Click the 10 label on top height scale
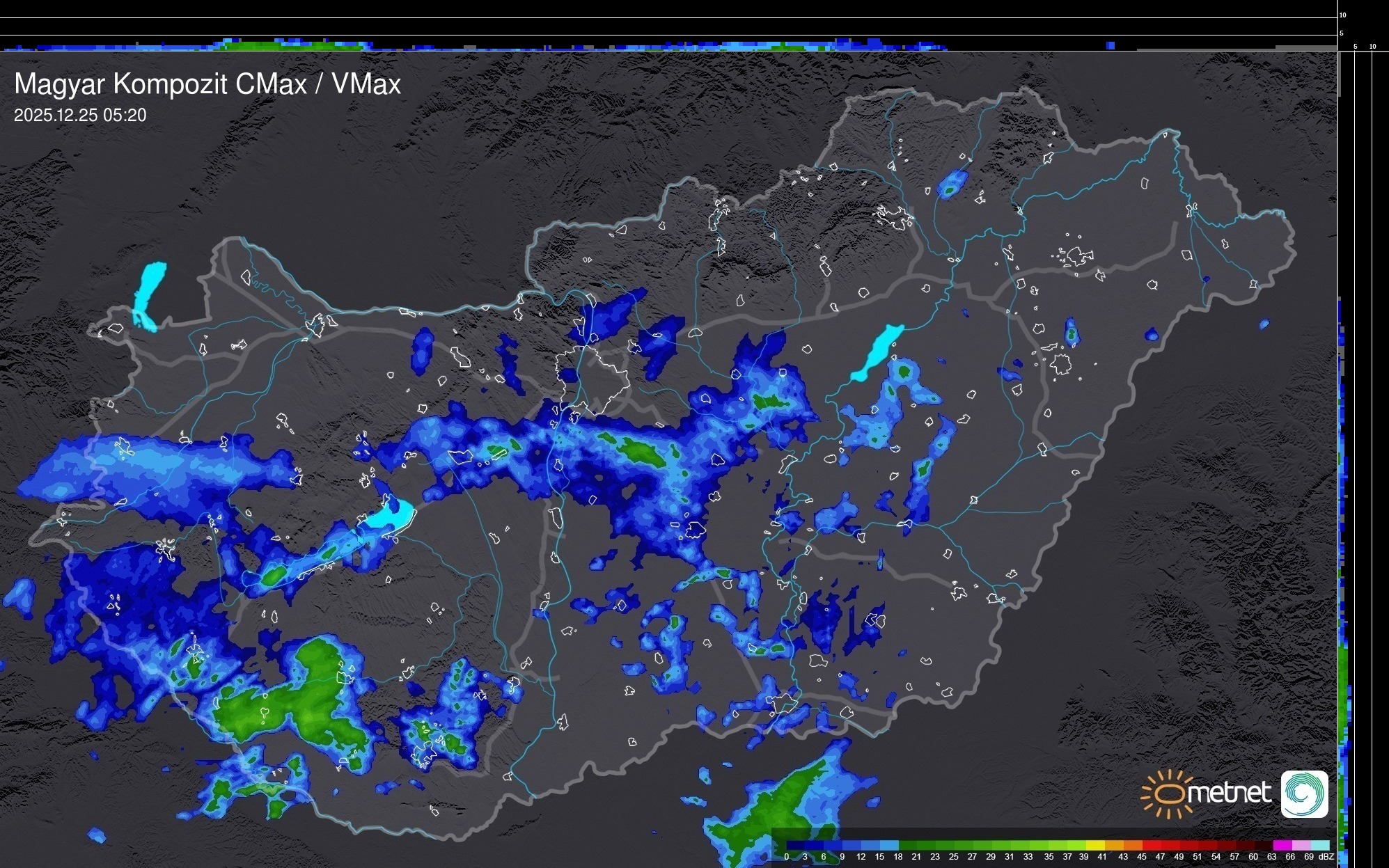This screenshot has height=868, width=1389. [1343, 15]
